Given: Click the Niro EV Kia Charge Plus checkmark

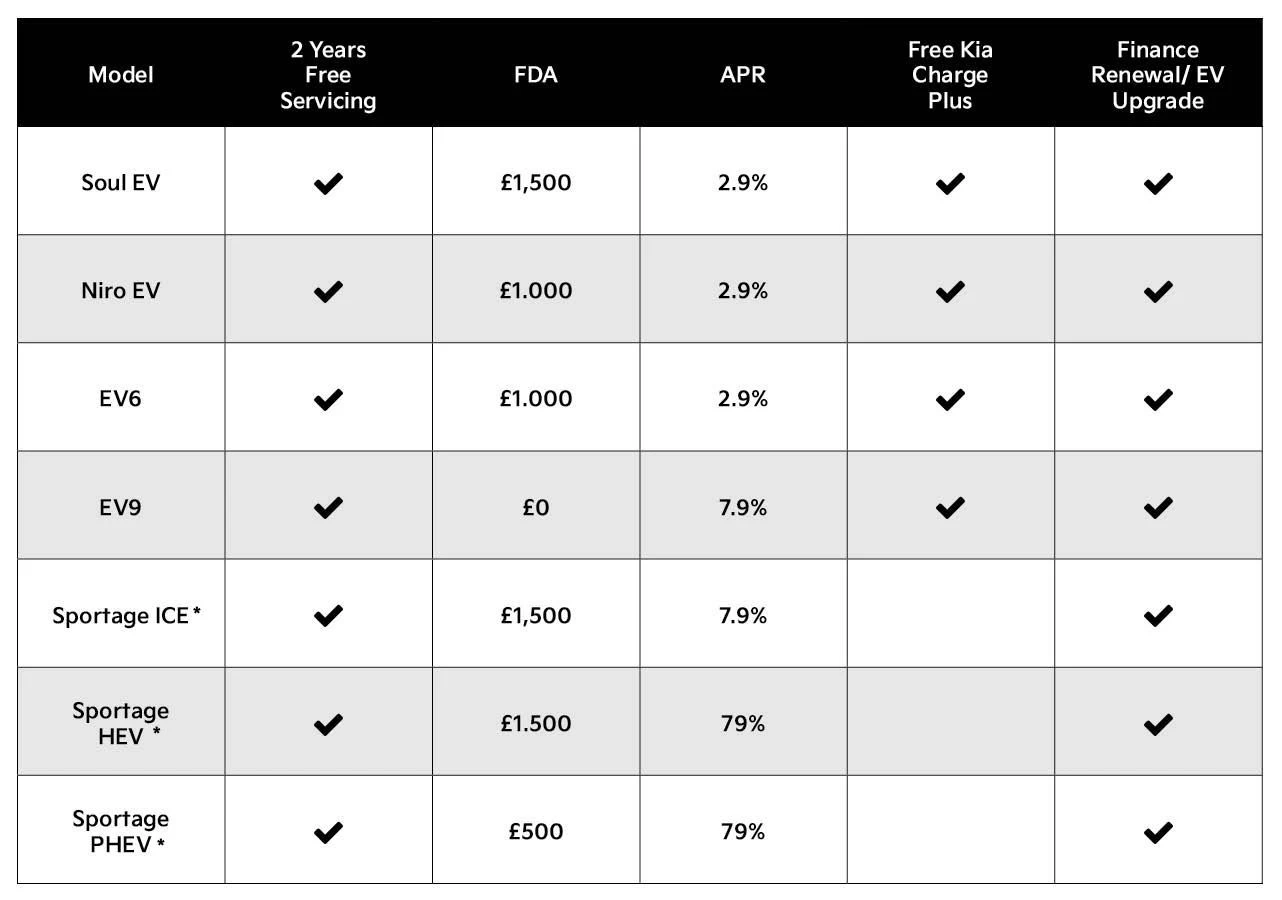Looking at the screenshot, I should click(x=950, y=291).
